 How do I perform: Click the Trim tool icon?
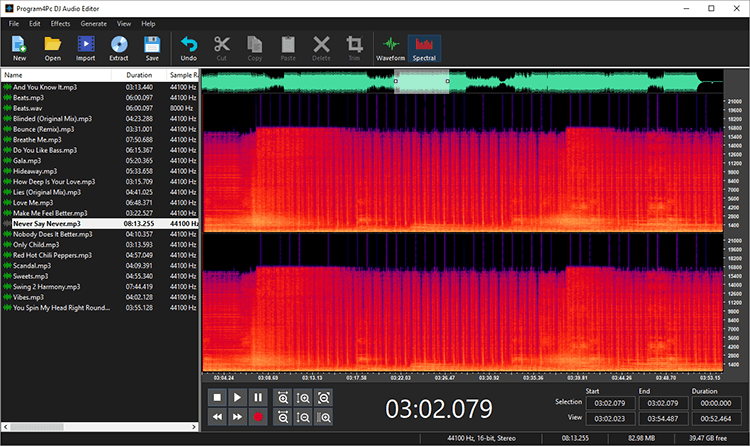click(354, 47)
